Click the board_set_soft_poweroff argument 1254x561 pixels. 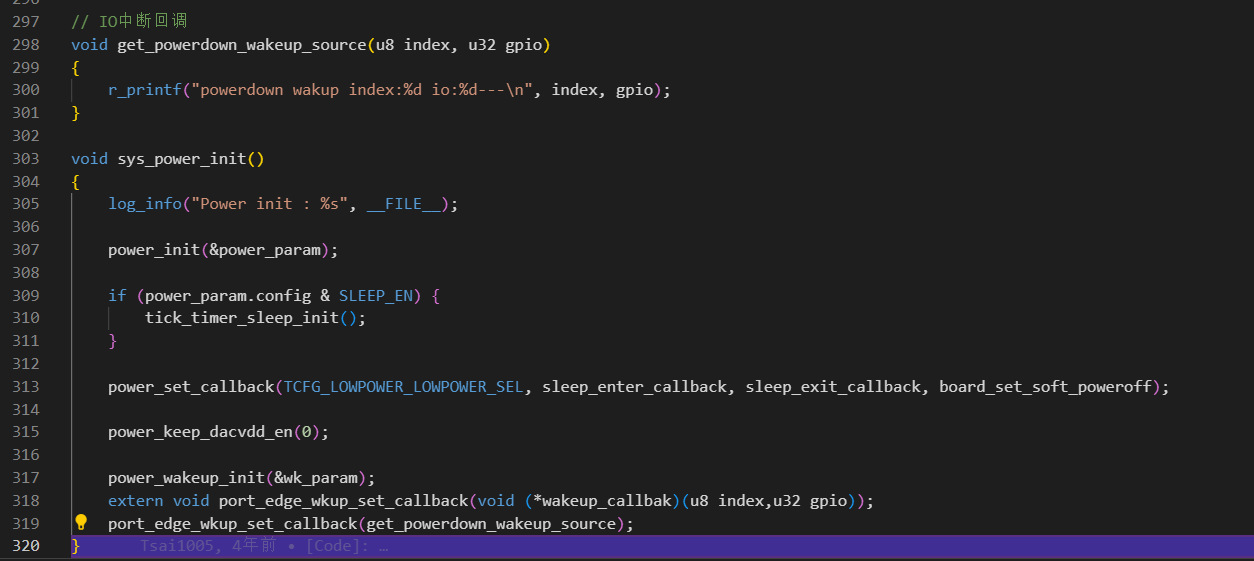click(x=1044, y=386)
